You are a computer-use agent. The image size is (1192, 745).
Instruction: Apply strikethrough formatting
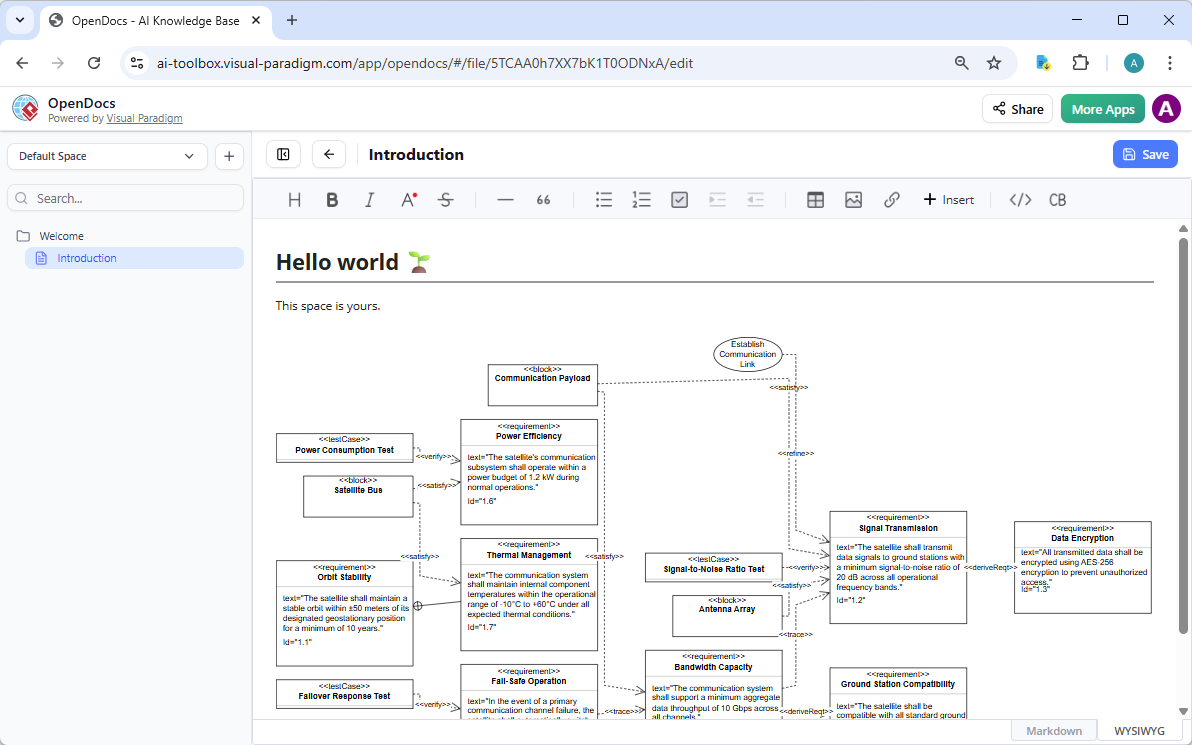[445, 199]
